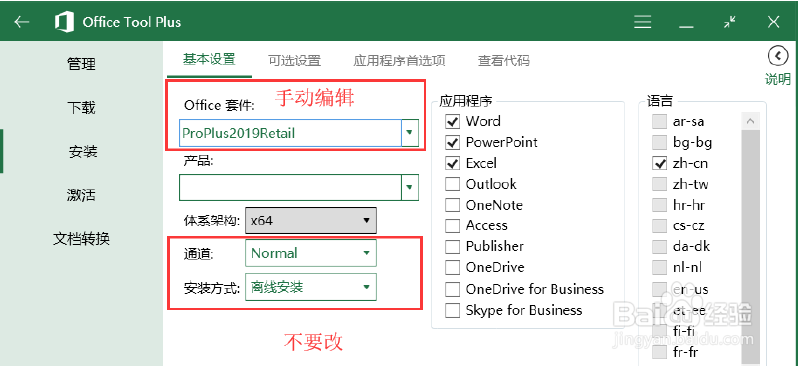This screenshot has width=799, height=367.
Task: Open the 体系架构 x64 dropdown
Action: click(x=311, y=220)
